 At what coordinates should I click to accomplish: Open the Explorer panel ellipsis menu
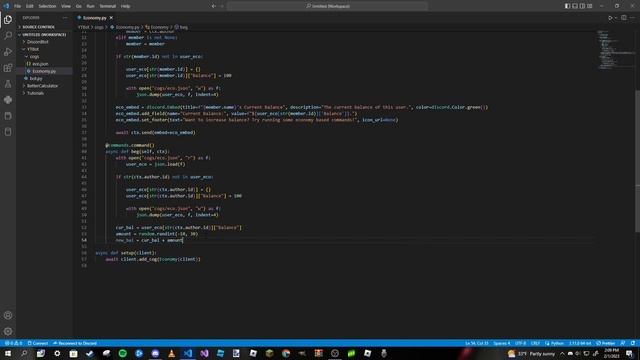tap(65, 18)
